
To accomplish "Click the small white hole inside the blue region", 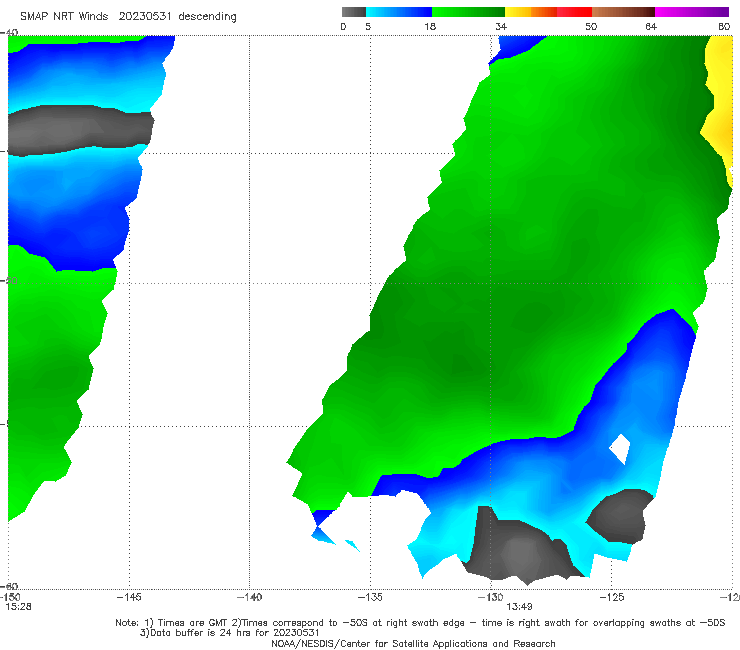I will (x=620, y=448).
